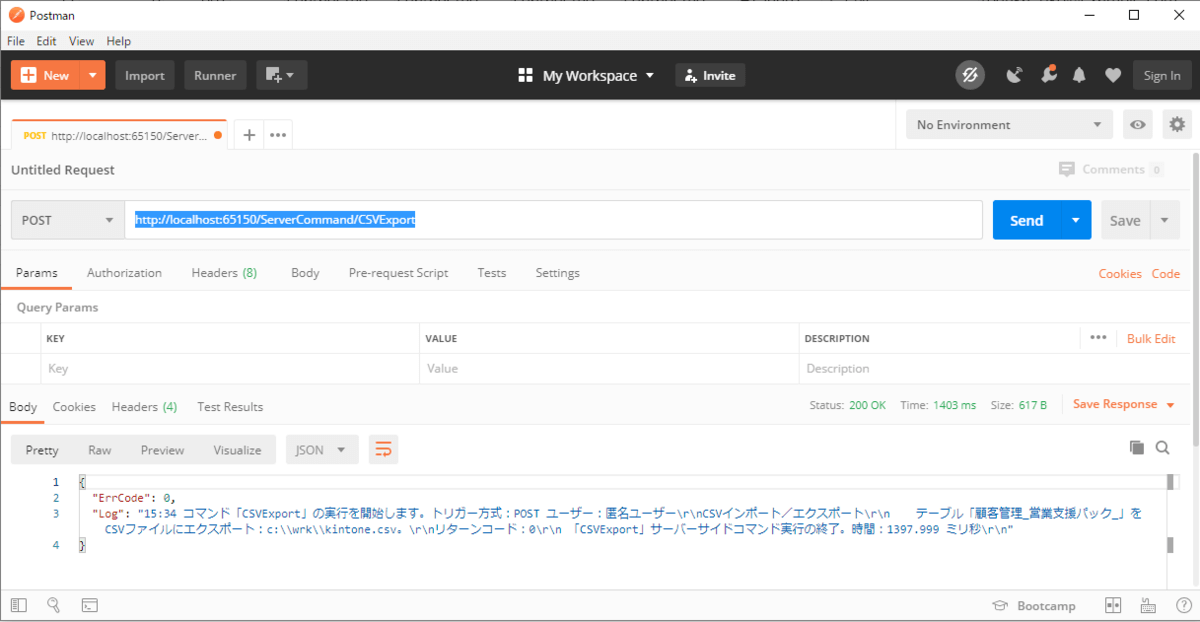
Task: Expand the Save button dropdown arrow
Action: click(1165, 220)
